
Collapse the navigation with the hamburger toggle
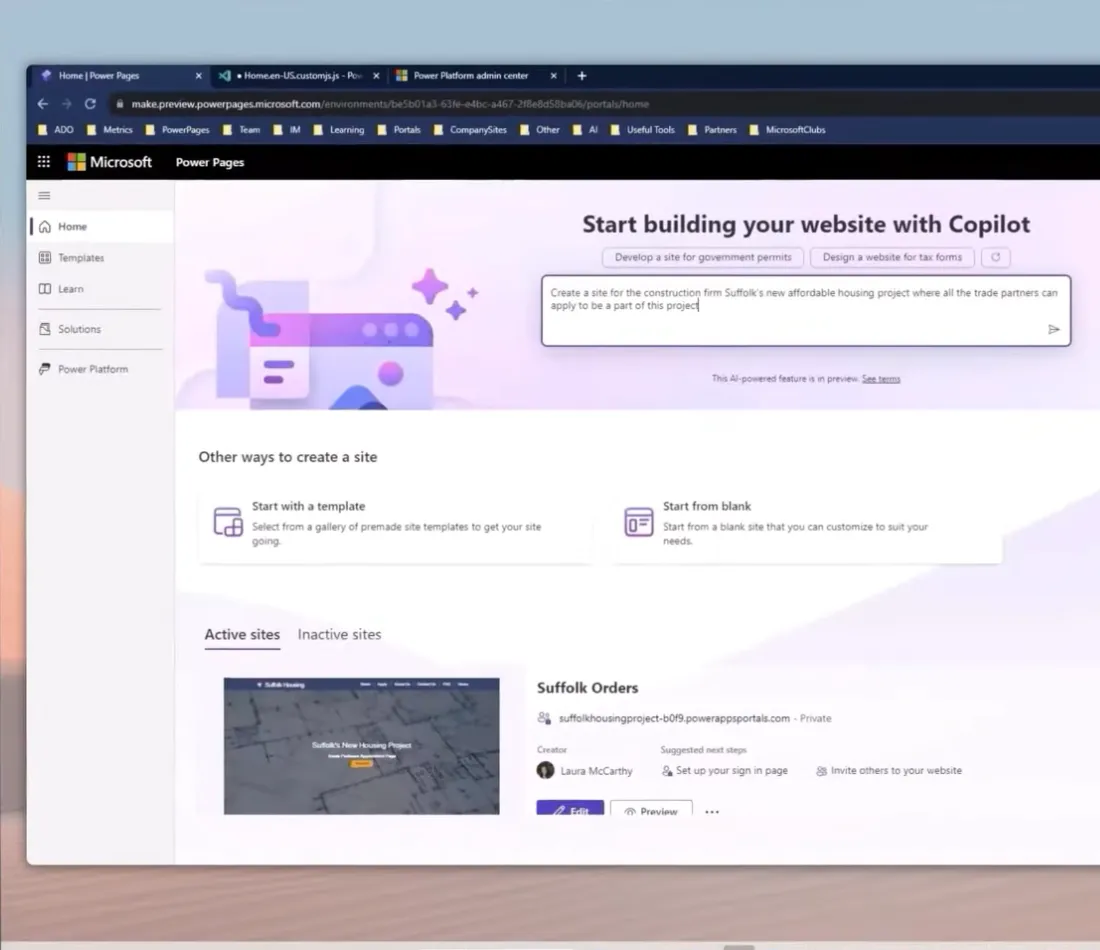[43, 195]
